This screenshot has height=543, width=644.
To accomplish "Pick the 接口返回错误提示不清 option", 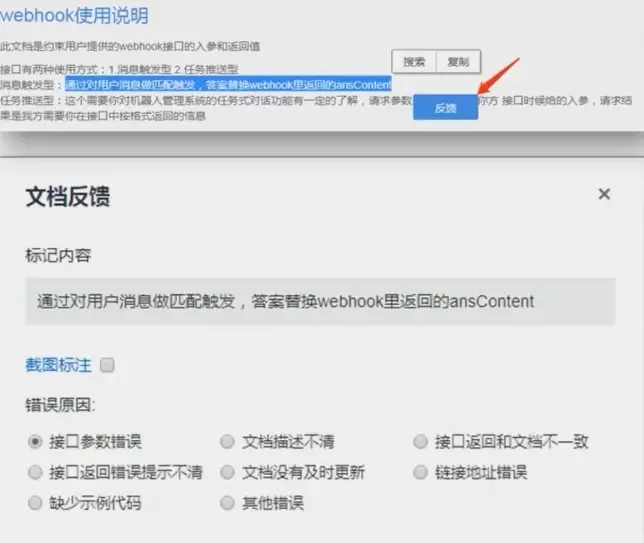I will [x=36, y=472].
